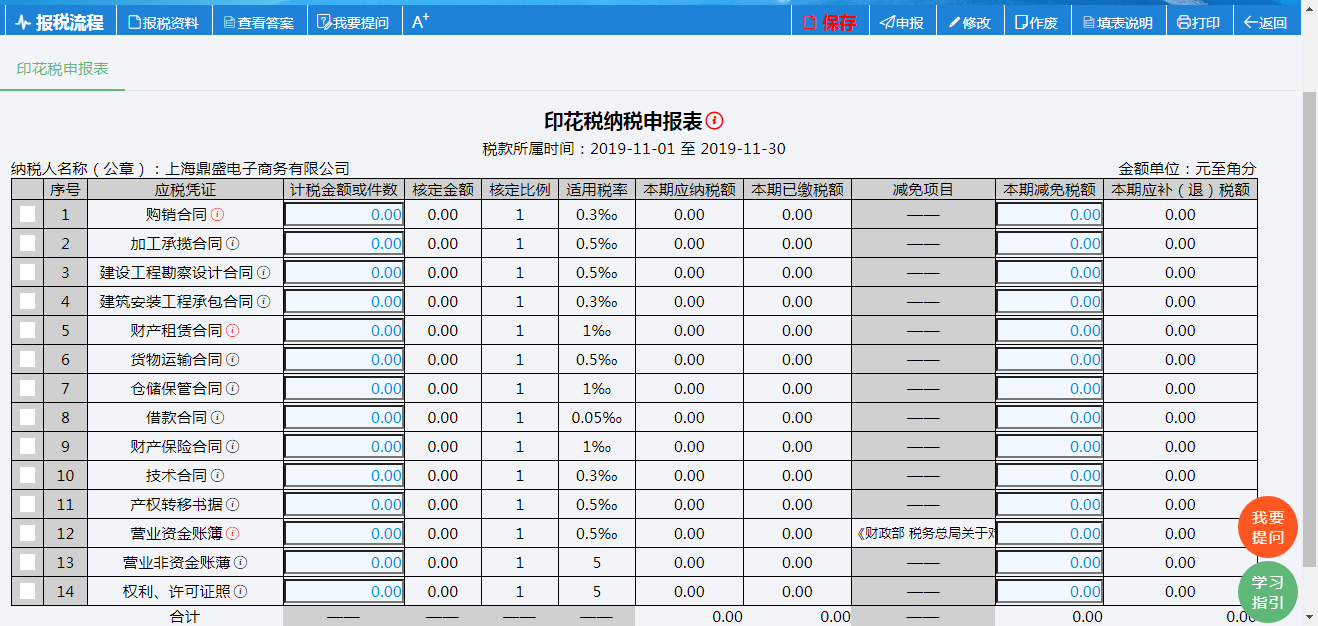Click the 打印 print button
Image resolution: width=1318 pixels, height=626 pixels.
click(x=1198, y=22)
